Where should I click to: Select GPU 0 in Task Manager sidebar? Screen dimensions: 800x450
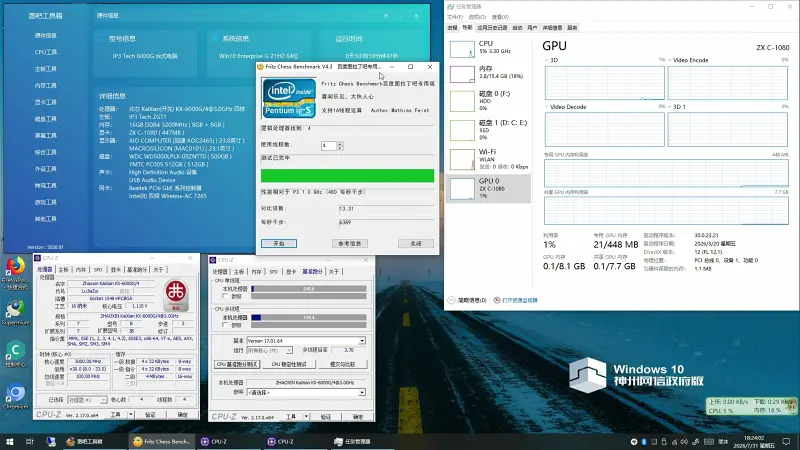(x=488, y=188)
